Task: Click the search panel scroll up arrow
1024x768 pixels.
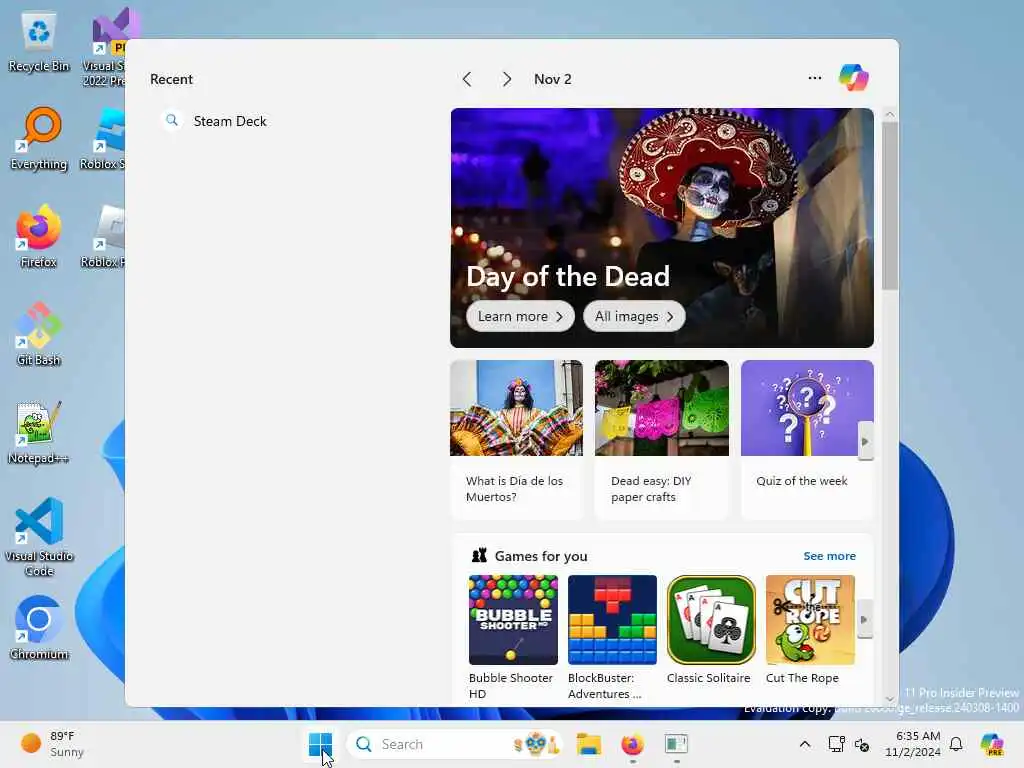Action: [889, 114]
